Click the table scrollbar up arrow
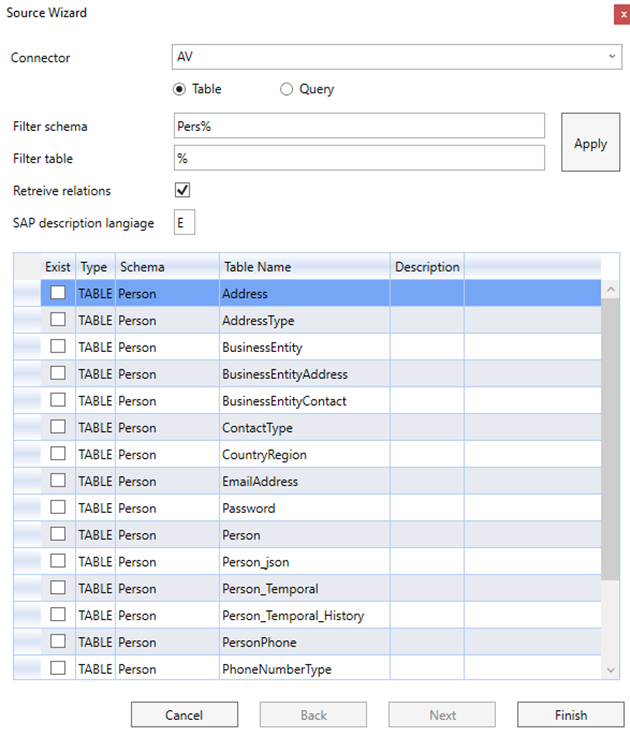 click(x=611, y=289)
